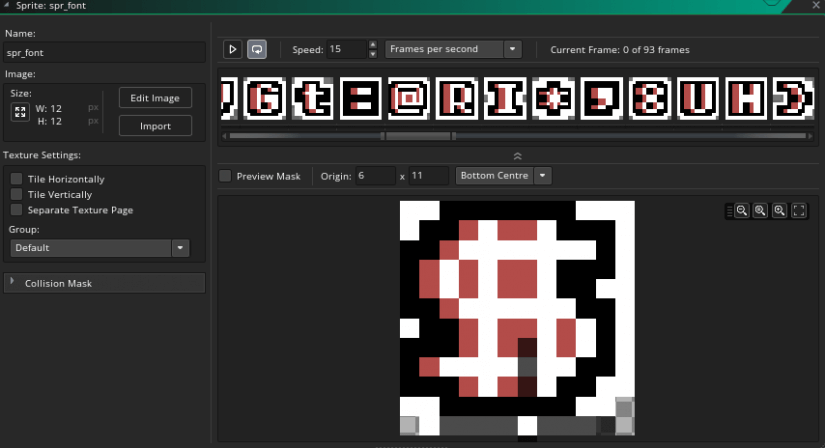Click the zoom in magnifier icon
825x448 pixels.
(779, 211)
